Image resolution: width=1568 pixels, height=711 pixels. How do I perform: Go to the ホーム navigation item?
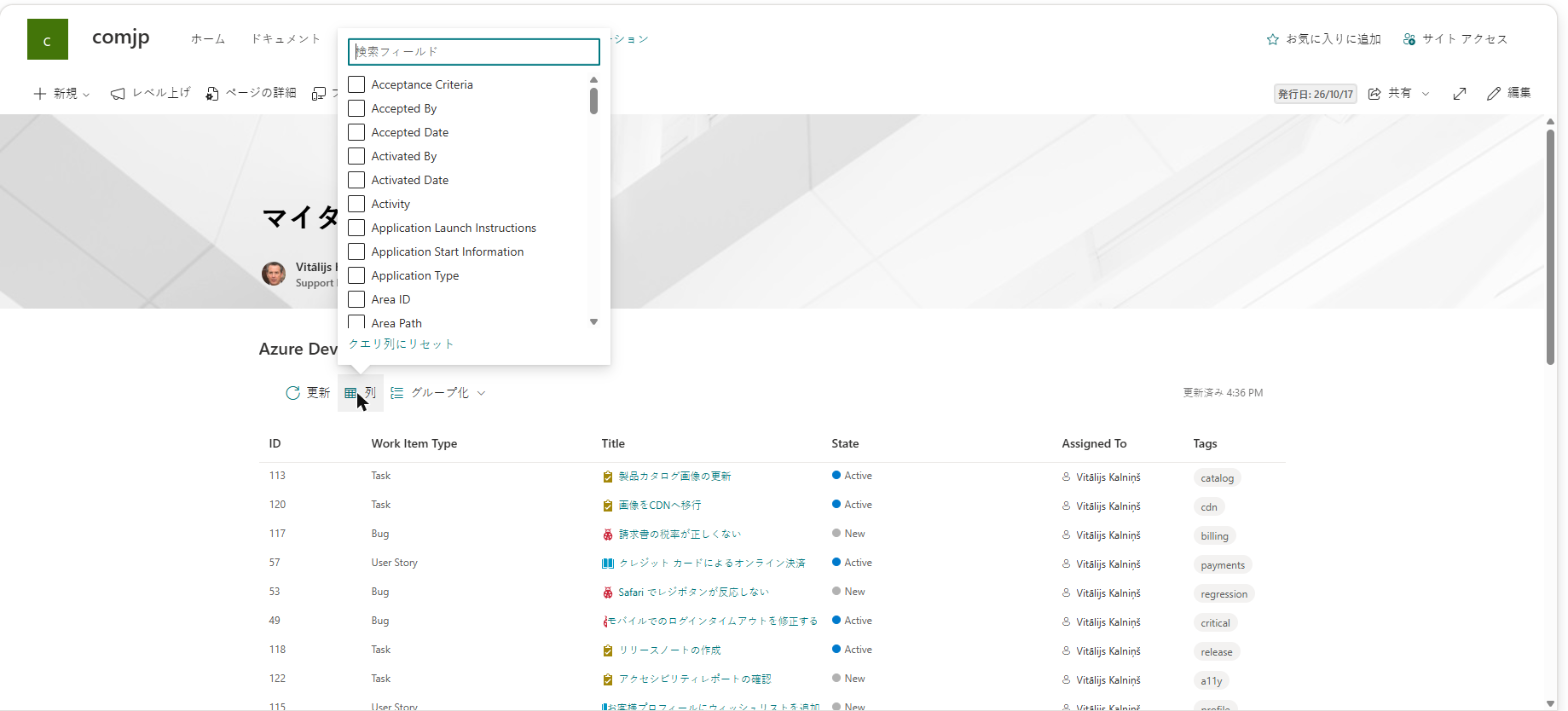[208, 39]
